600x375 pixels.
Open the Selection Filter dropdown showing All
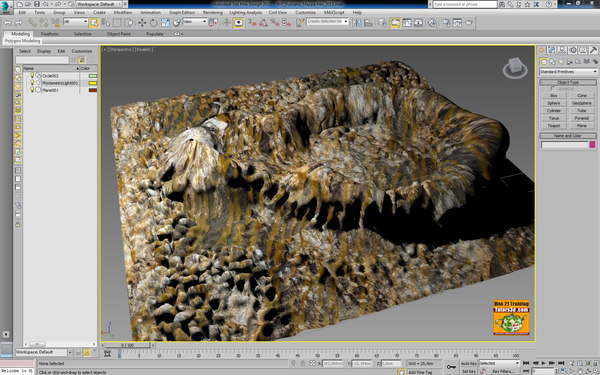tap(75, 22)
